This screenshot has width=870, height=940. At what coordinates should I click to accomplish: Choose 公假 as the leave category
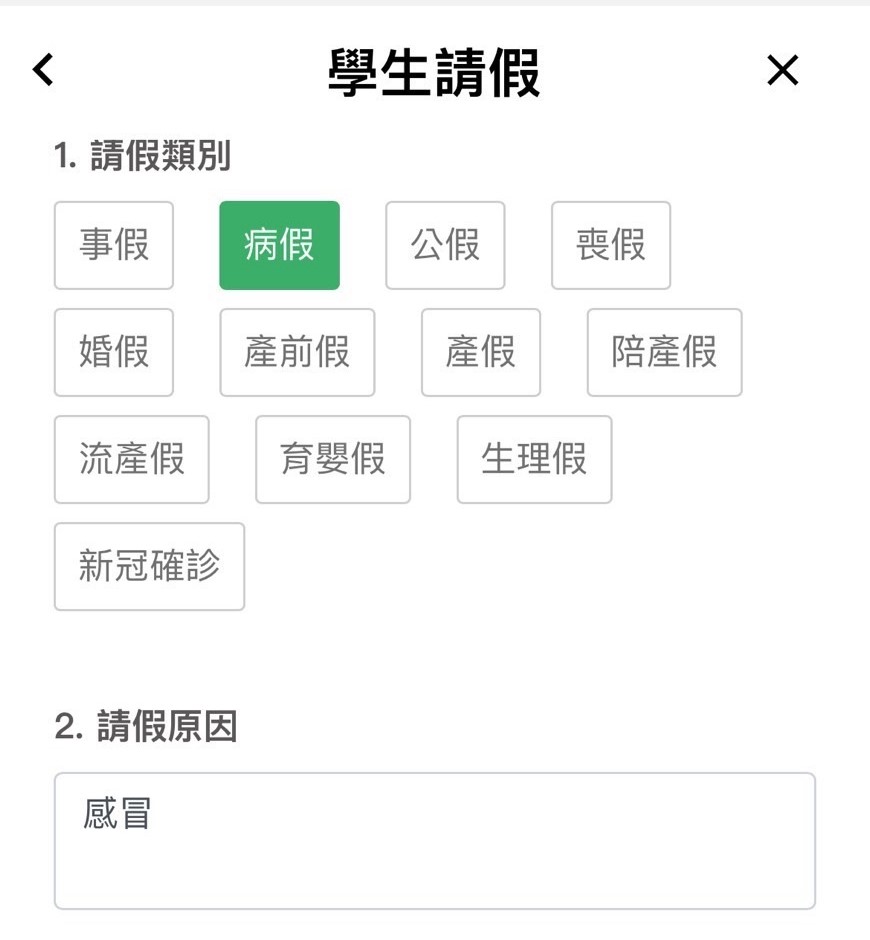click(445, 245)
